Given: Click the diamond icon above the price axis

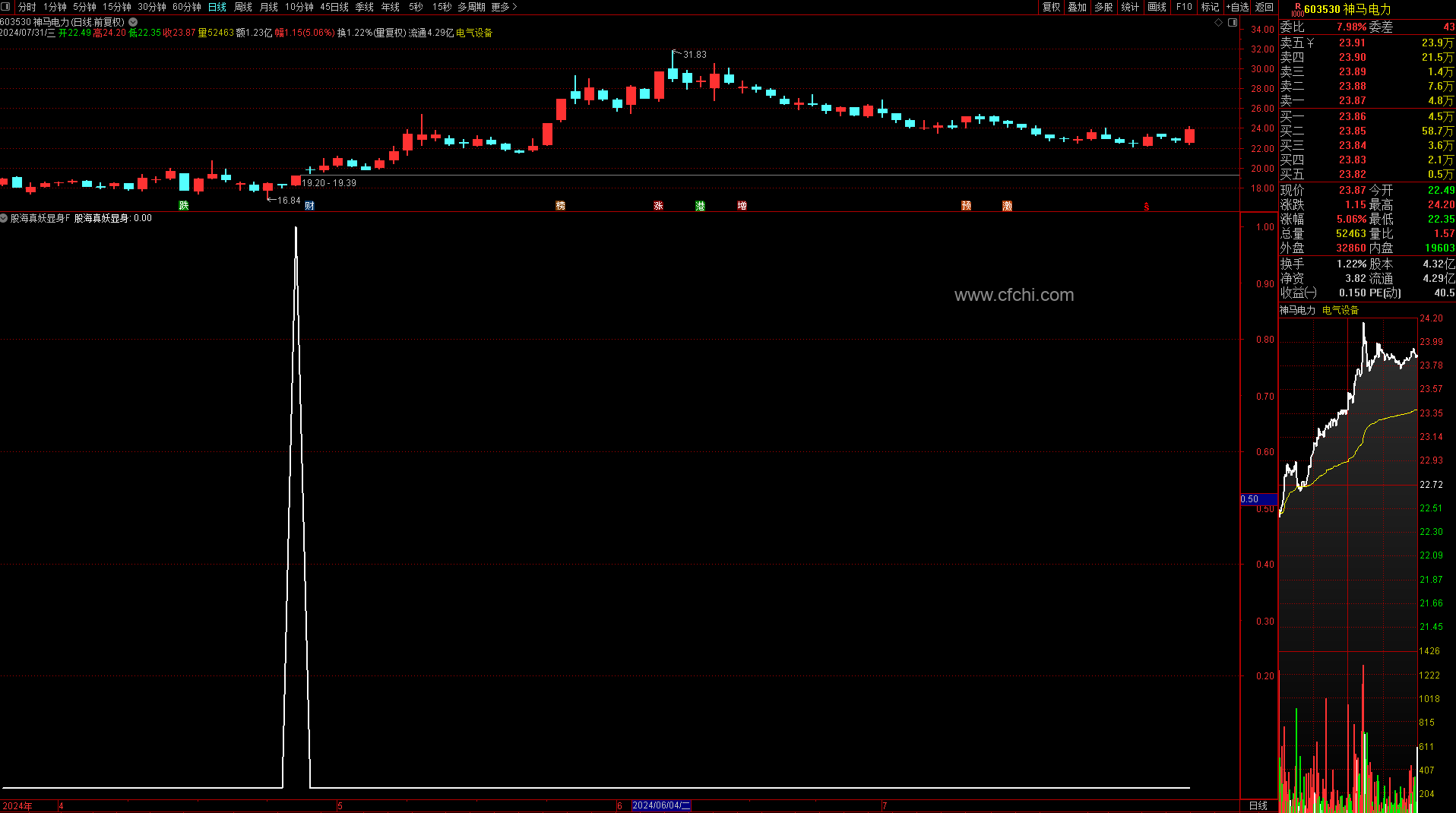Looking at the screenshot, I should 1219,23.
